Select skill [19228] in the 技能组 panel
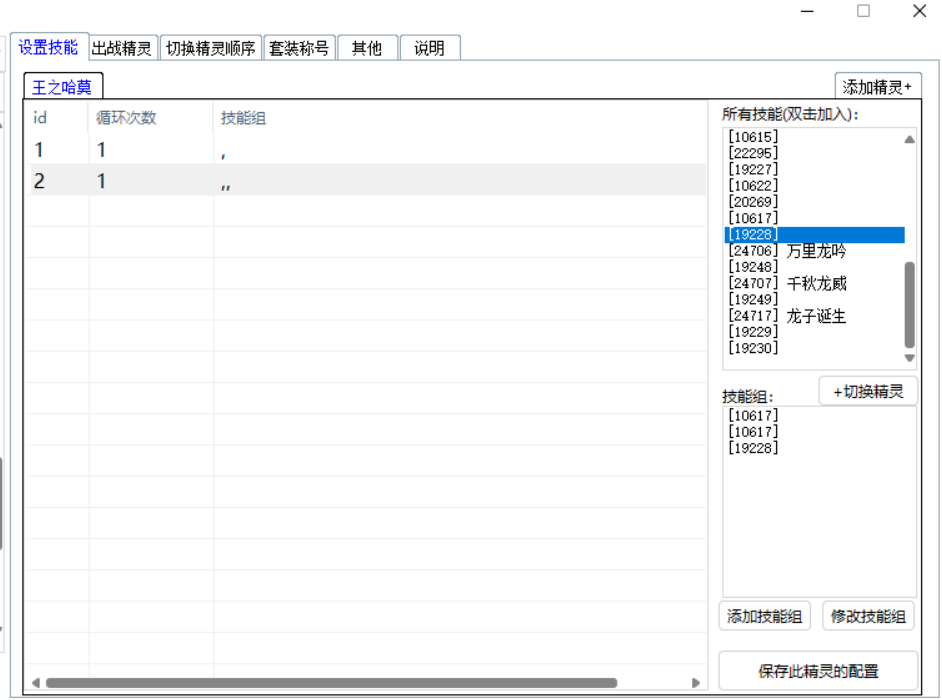The image size is (942, 700). (x=745, y=447)
